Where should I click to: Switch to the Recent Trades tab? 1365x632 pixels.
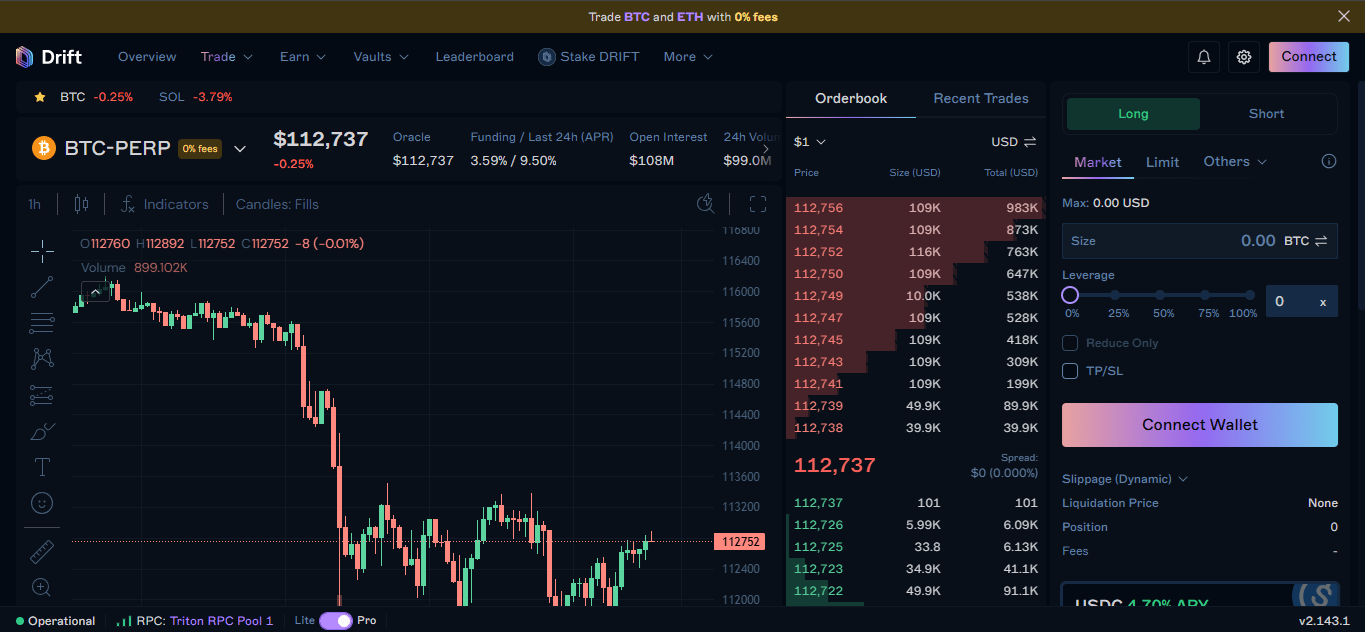pos(980,98)
